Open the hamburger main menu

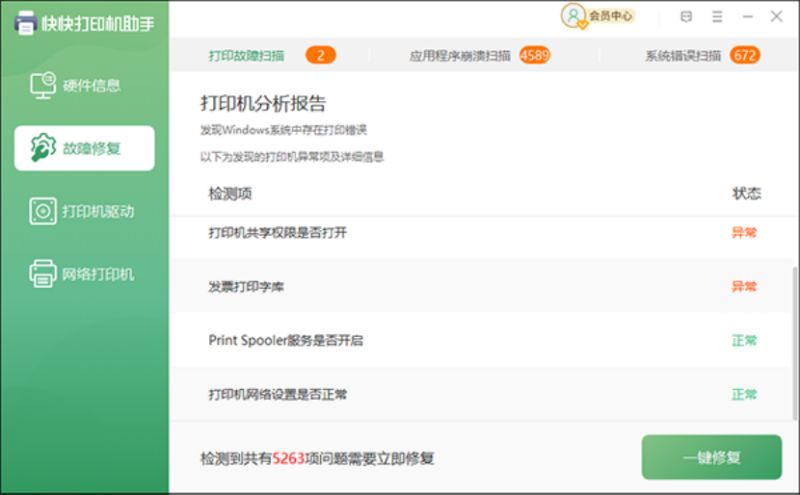point(716,16)
